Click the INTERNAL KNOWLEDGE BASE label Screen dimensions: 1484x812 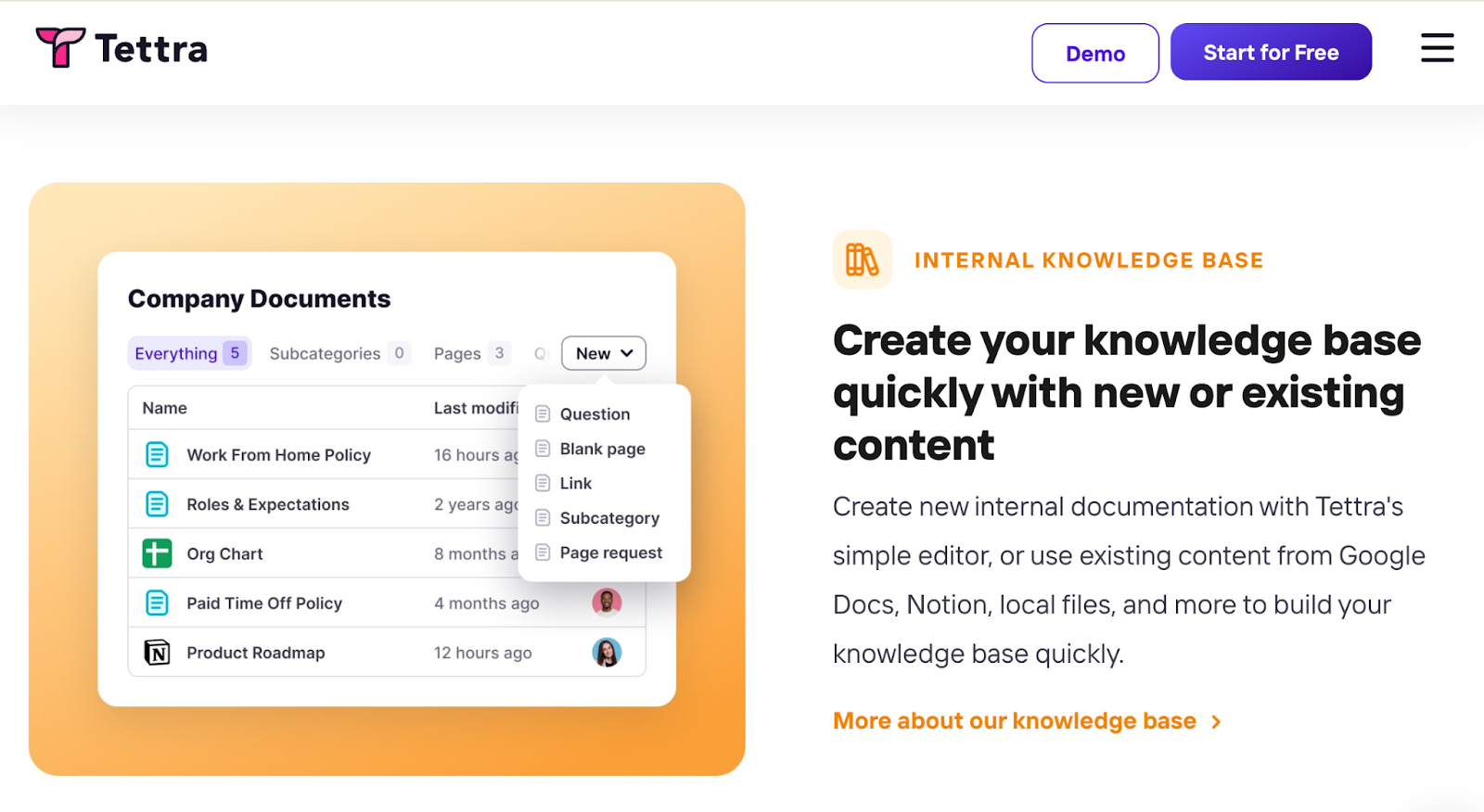tap(1089, 260)
